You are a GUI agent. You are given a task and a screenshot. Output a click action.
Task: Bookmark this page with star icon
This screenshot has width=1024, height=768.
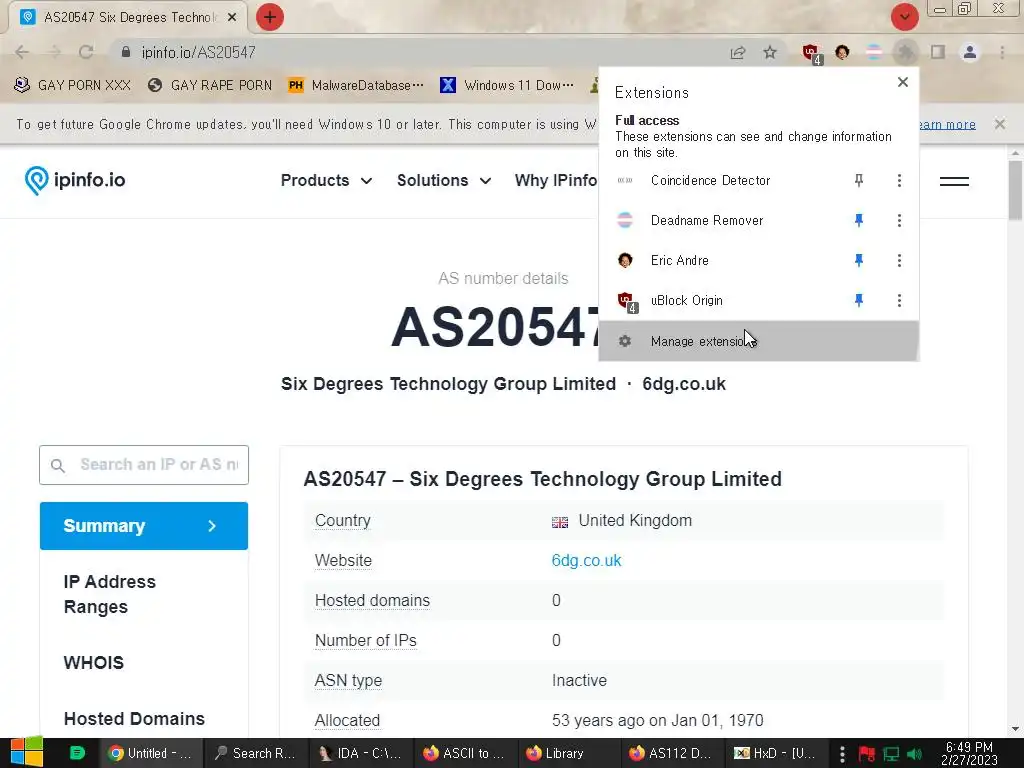[x=770, y=52]
